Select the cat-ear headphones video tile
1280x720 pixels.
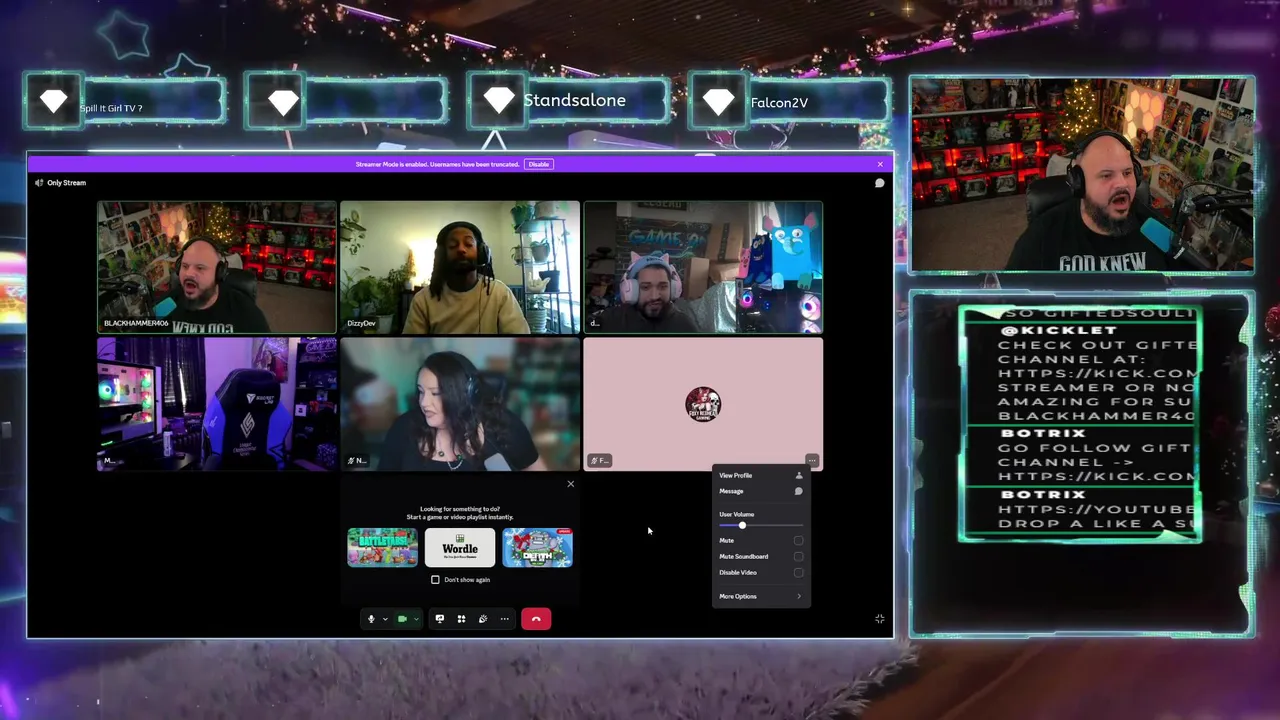(703, 267)
